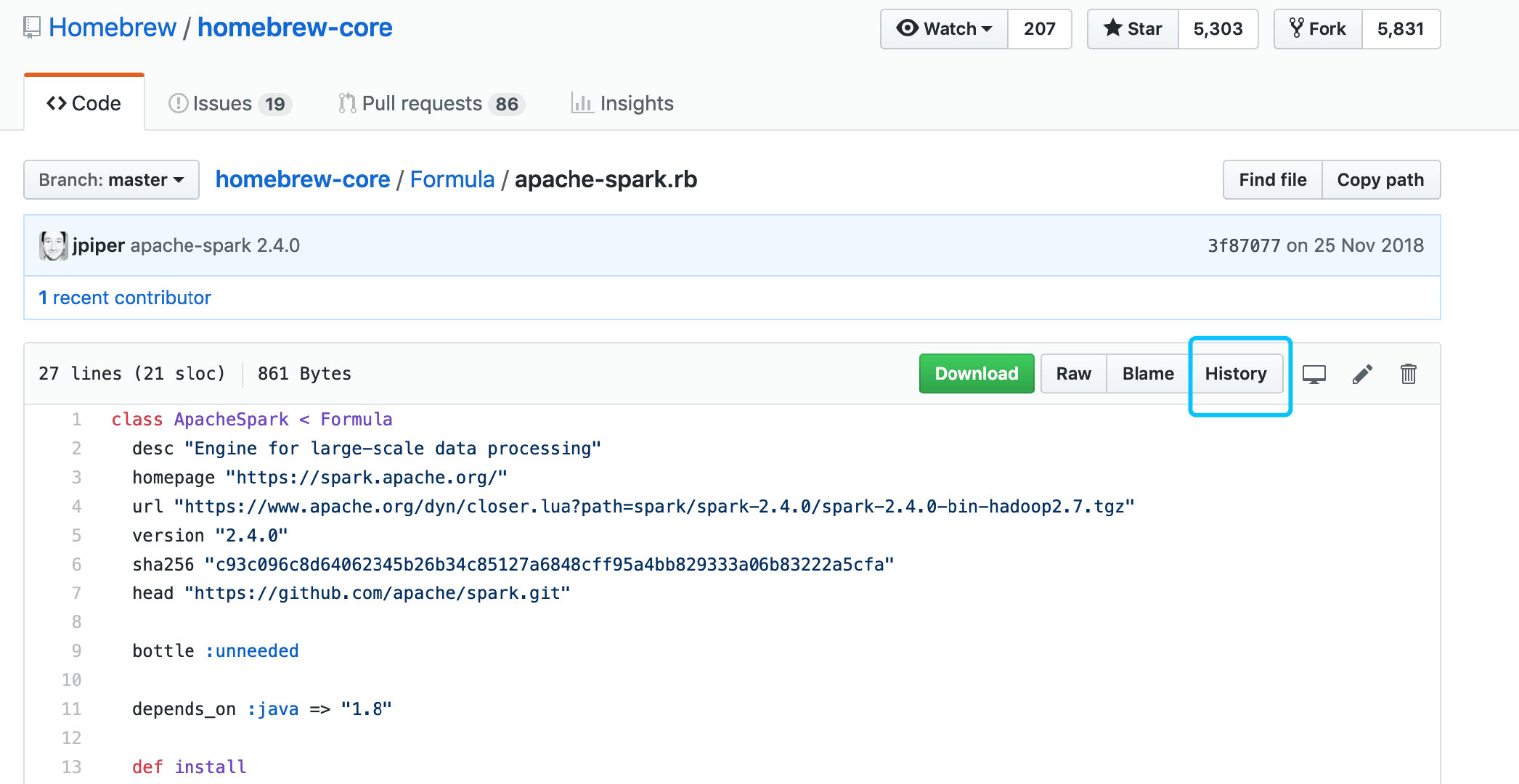Click jpiper's avatar thumbnail
Image resolution: width=1519 pixels, height=784 pixels.
(x=53, y=245)
